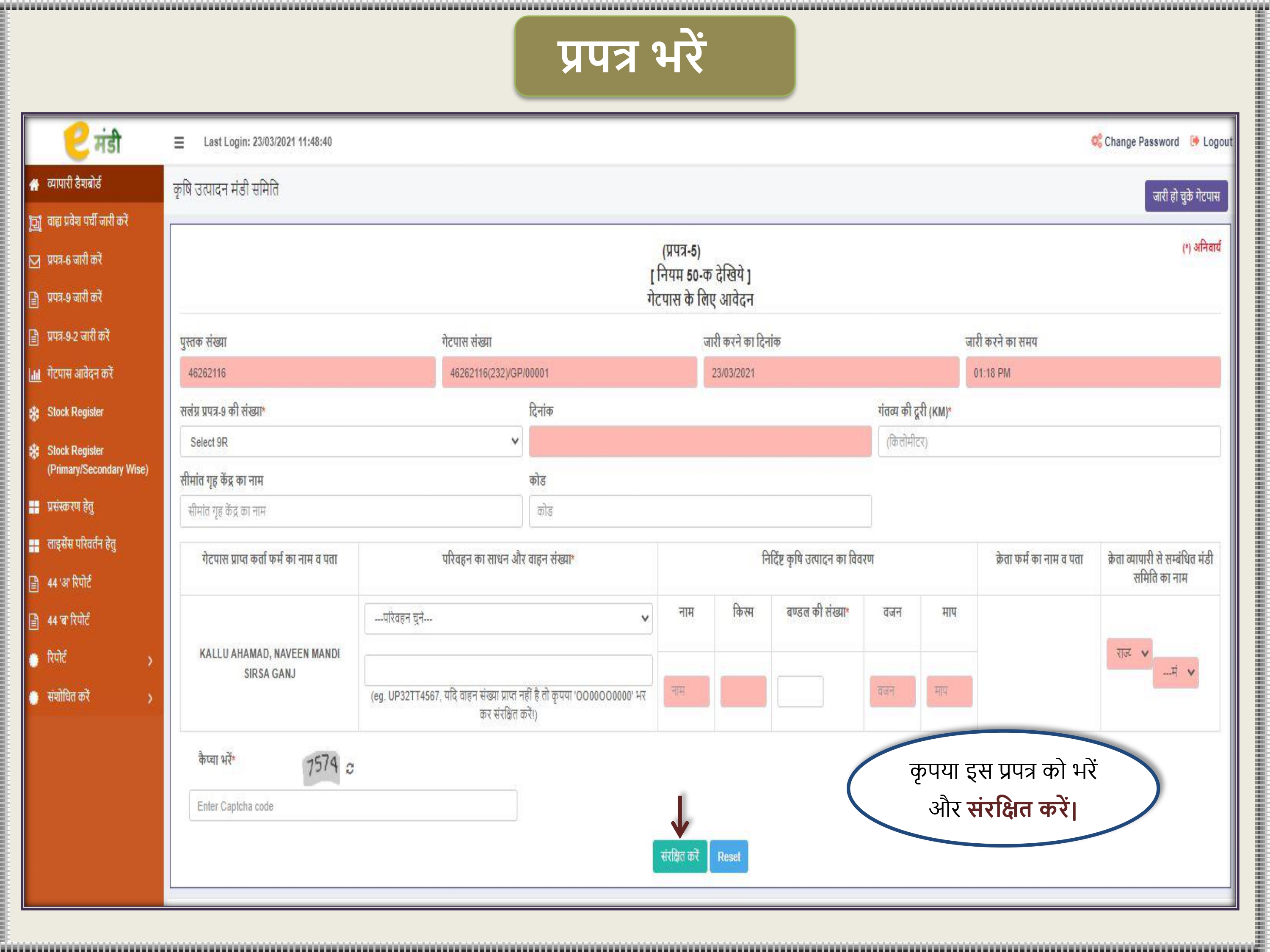Click the जारी हो चुके गेटपास button

tap(1186, 196)
